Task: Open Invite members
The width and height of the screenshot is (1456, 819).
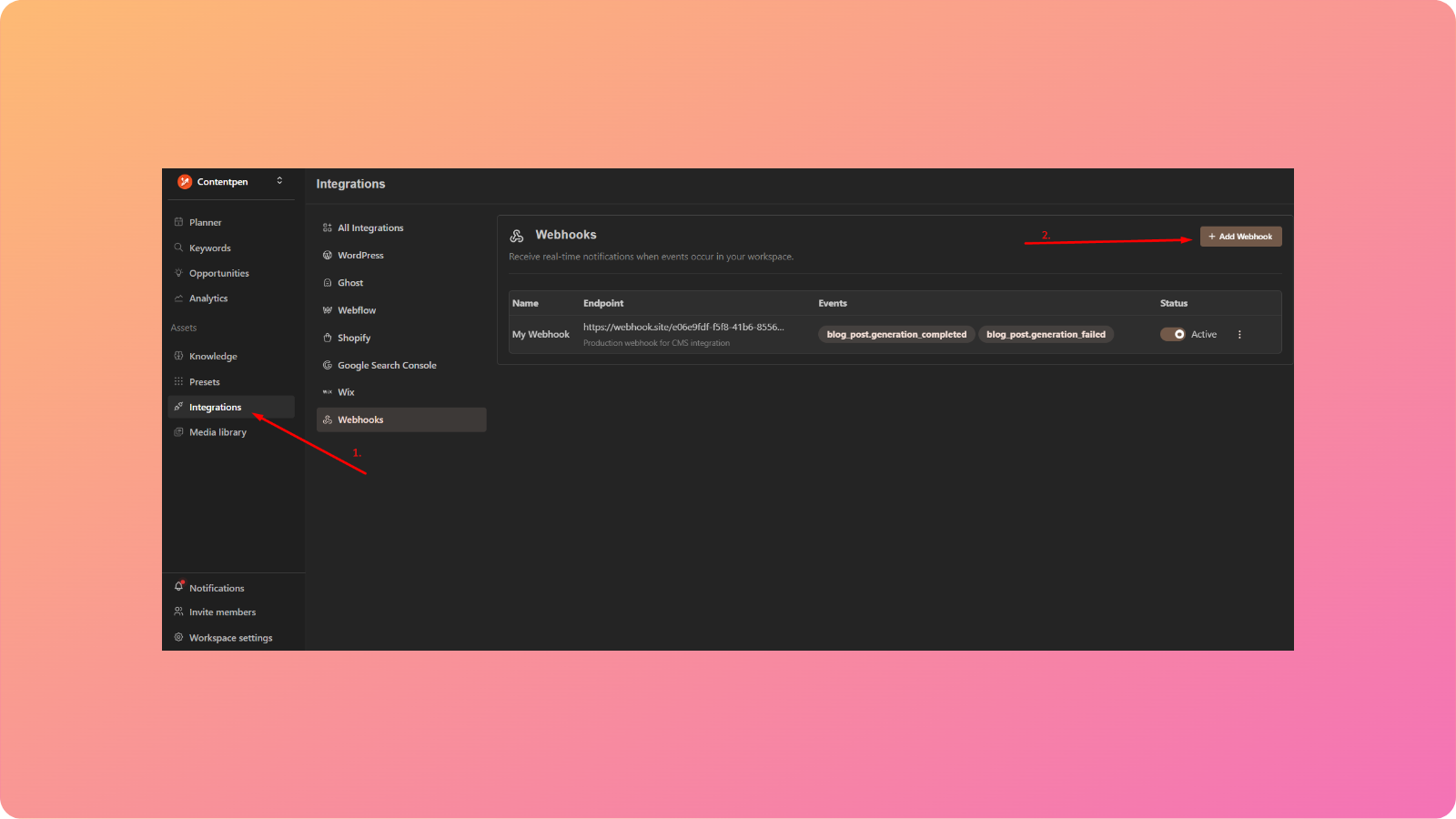Action: point(222,612)
